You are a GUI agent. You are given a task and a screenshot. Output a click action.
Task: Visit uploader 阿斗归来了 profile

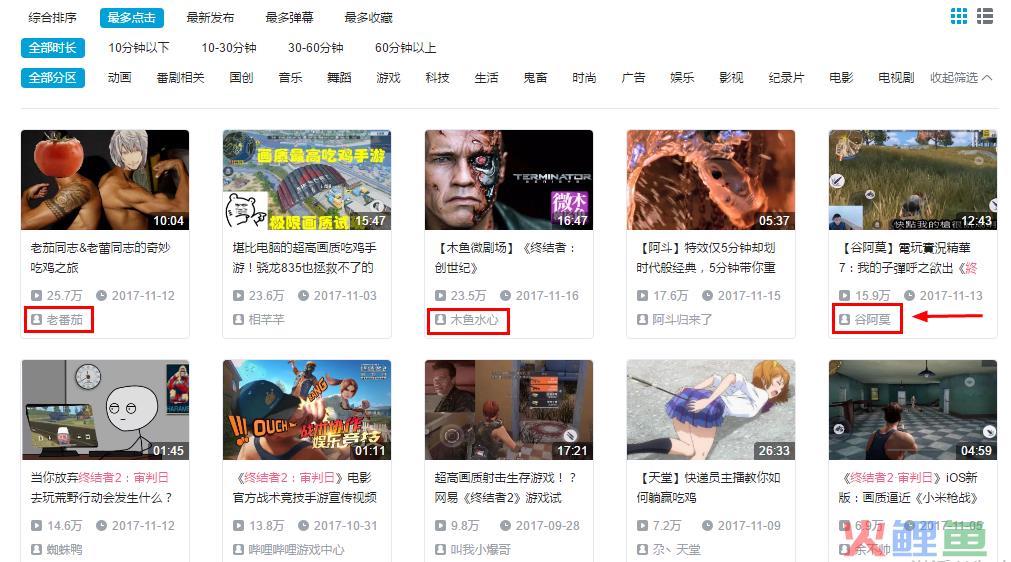pyautogui.click(x=674, y=320)
